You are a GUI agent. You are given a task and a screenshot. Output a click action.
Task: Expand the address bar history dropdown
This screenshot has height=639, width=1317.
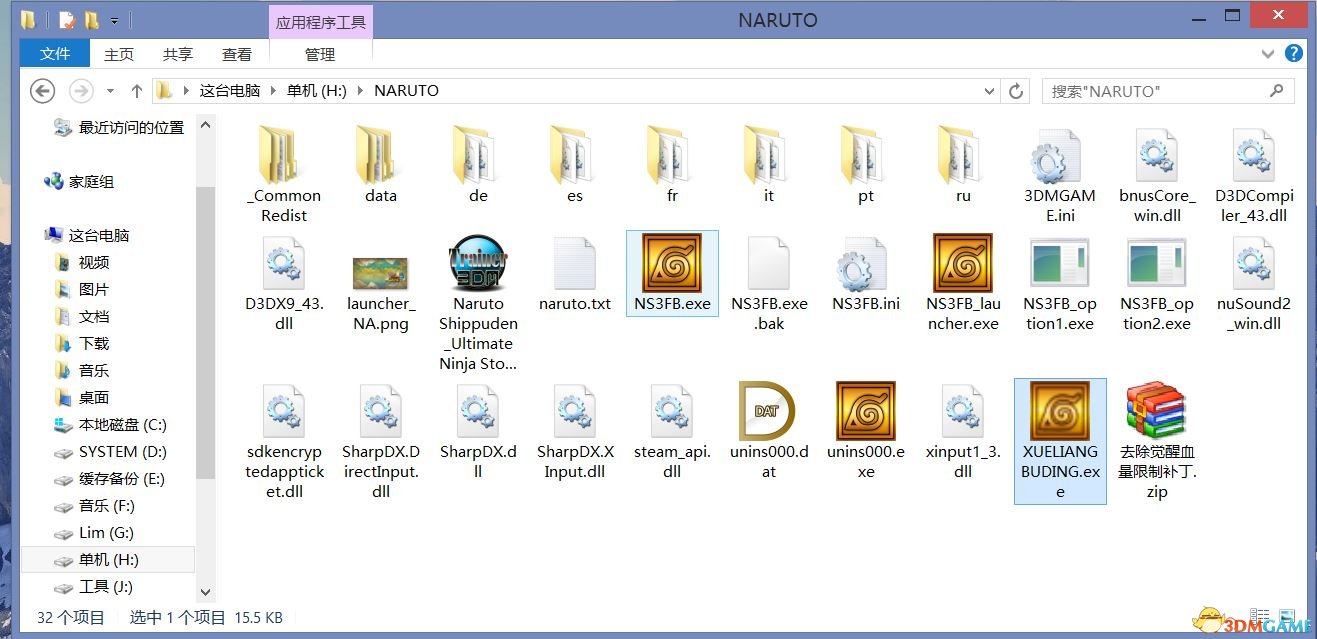(990, 91)
